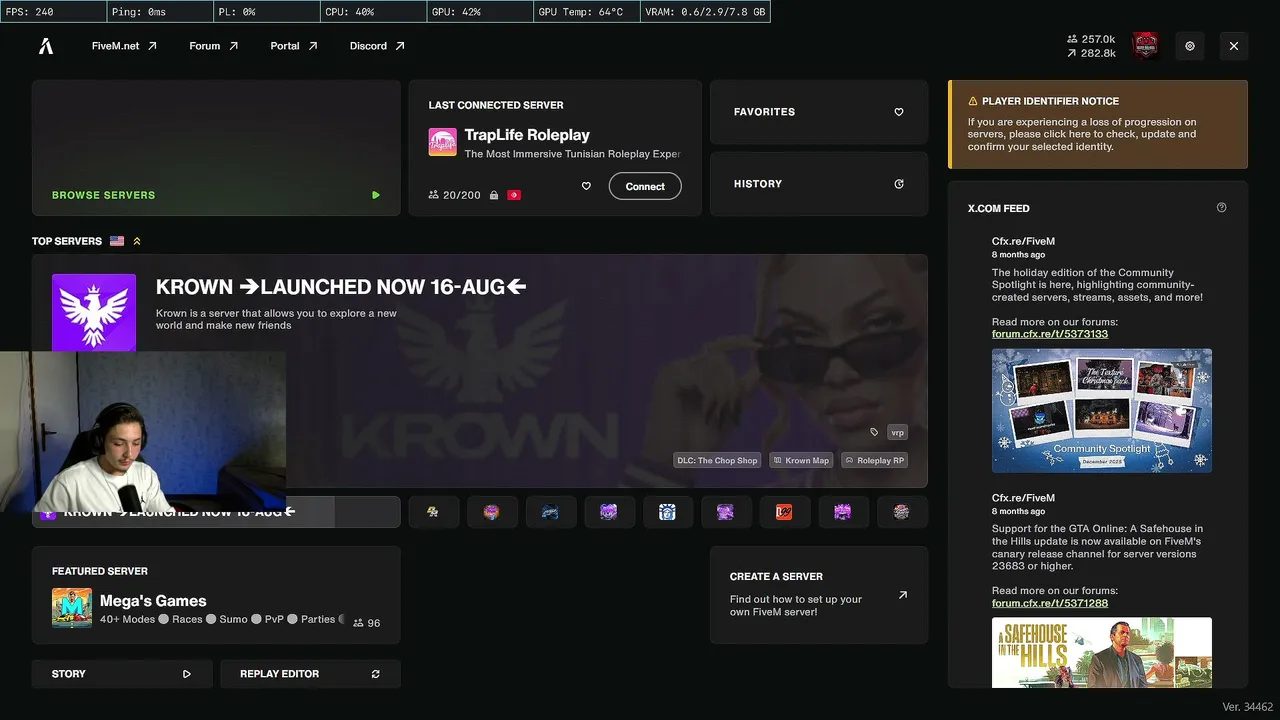Click the arrow icon on Create a Server
This screenshot has height=720, width=1280.
903,595
